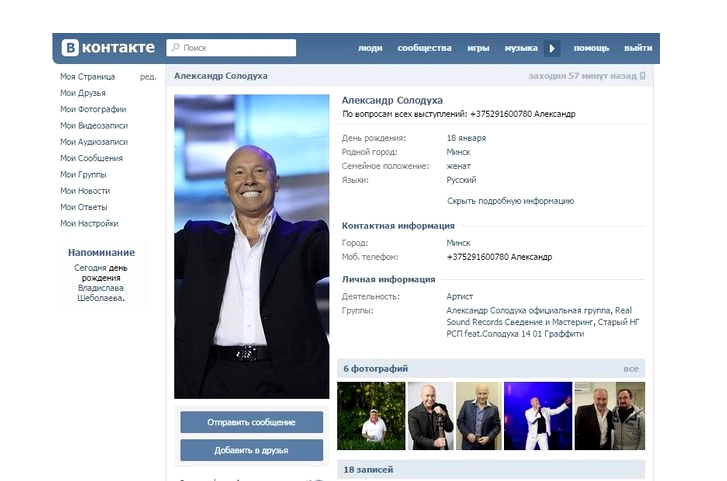Open the сообщества menu item
This screenshot has height=481, width=727.
[x=424, y=48]
